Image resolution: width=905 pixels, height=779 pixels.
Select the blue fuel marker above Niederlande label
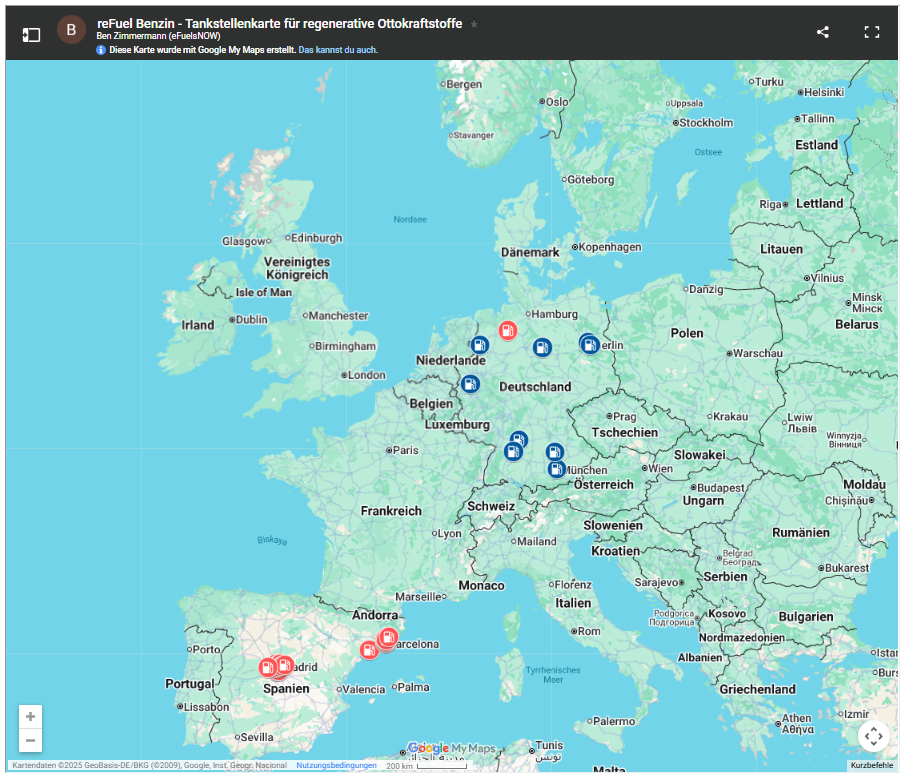(x=480, y=344)
